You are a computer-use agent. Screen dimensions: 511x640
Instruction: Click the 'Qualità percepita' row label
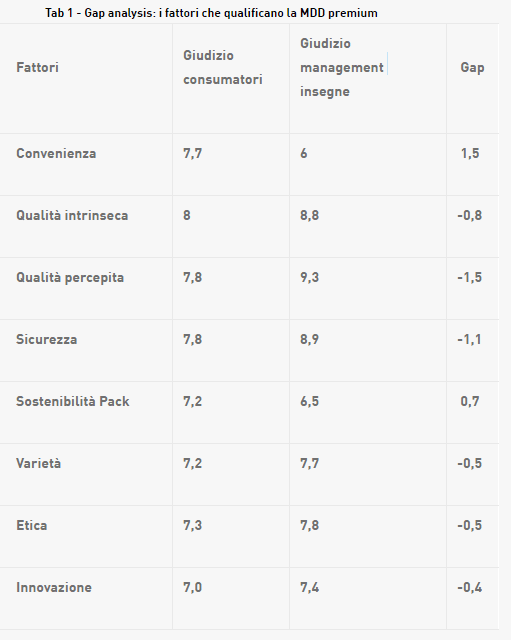[x=70, y=278]
